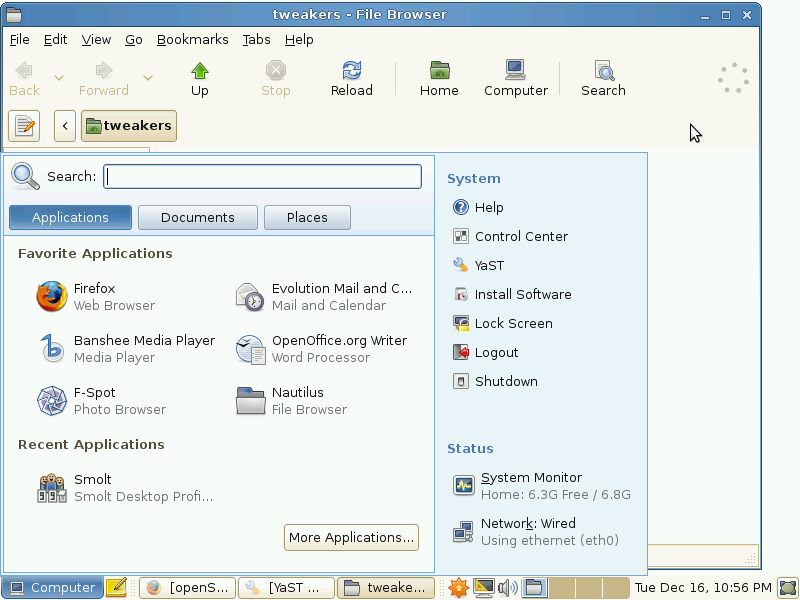
Task: Select the tweakers path button
Action: (129, 126)
